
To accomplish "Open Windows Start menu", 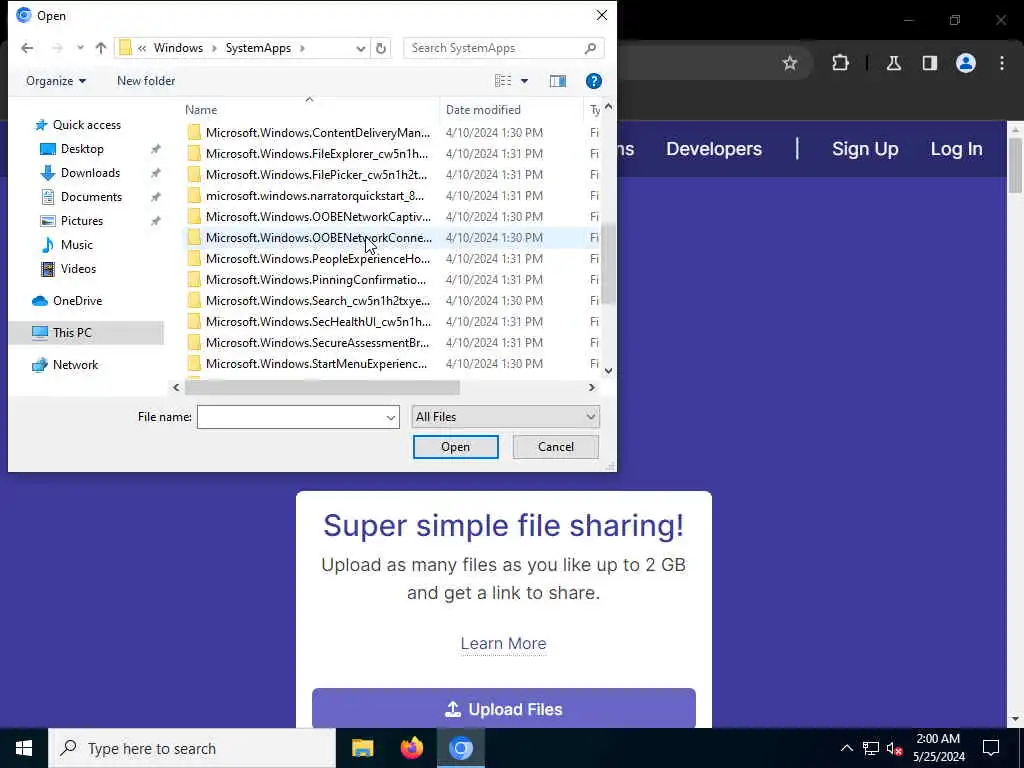I will tap(24, 748).
